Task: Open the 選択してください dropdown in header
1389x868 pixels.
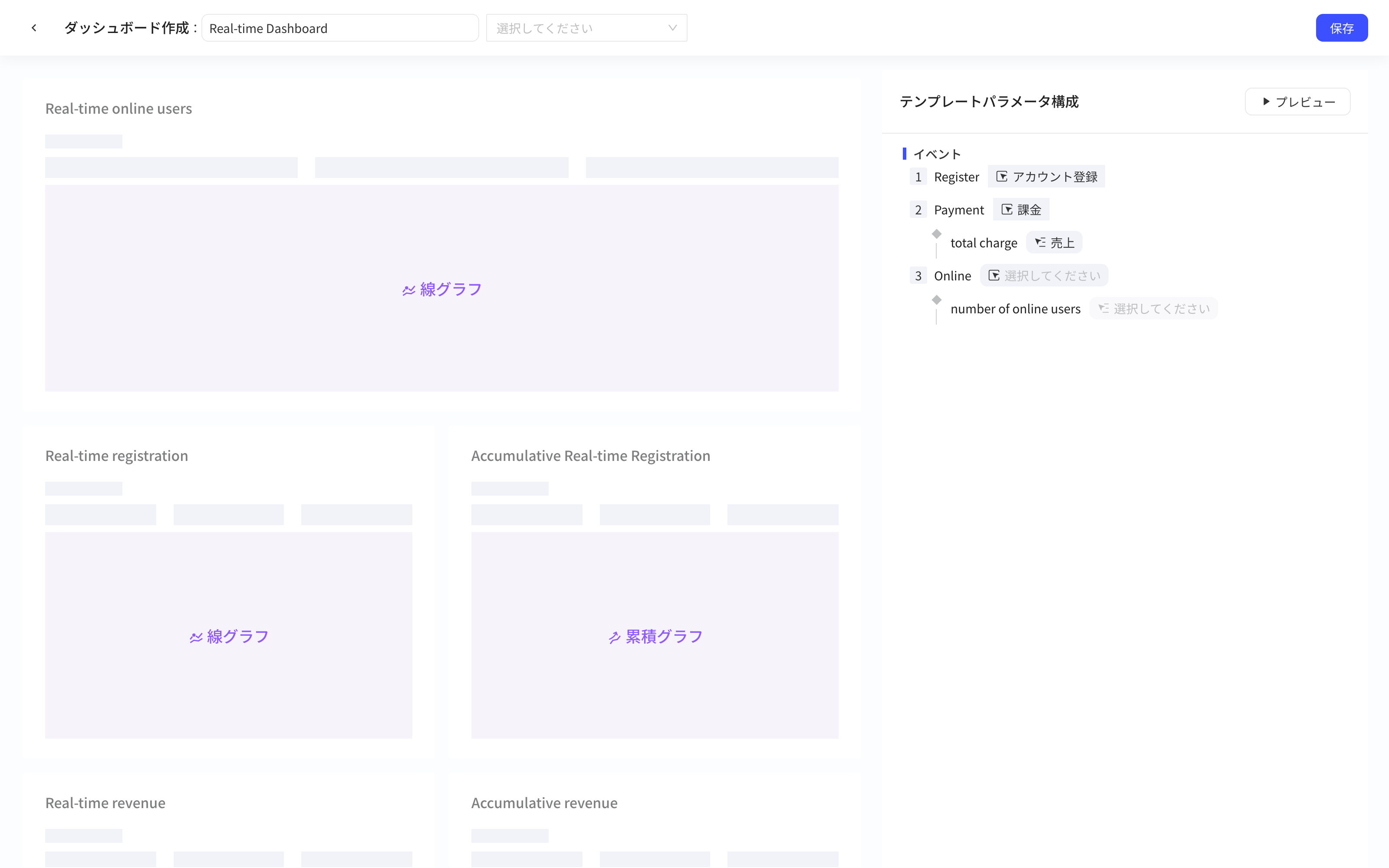Action: [x=586, y=27]
